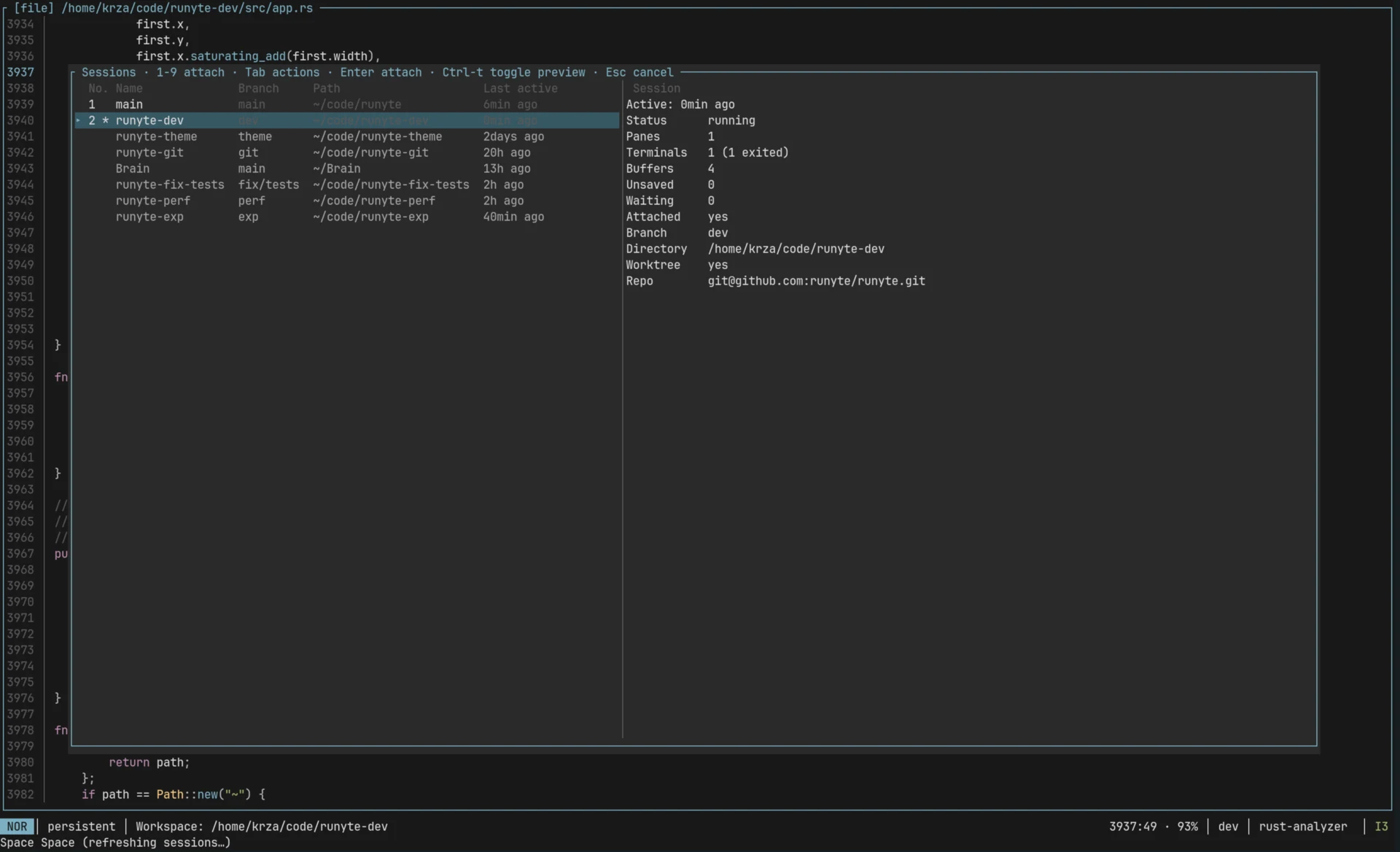The height and width of the screenshot is (852, 1400).
Task: Click the 93% scroll percentage
Action: [1187, 826]
